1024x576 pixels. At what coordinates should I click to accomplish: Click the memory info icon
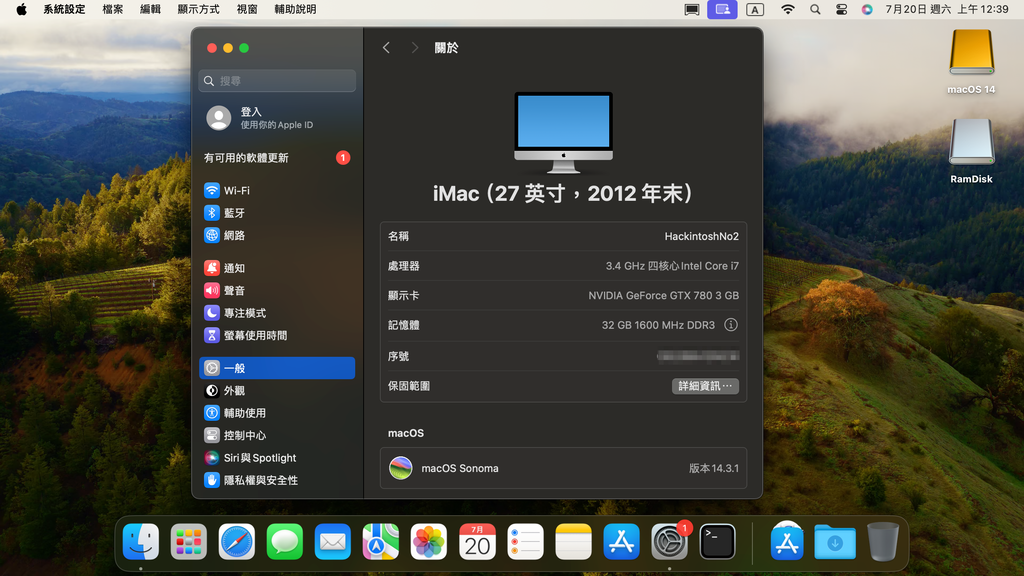tap(731, 325)
